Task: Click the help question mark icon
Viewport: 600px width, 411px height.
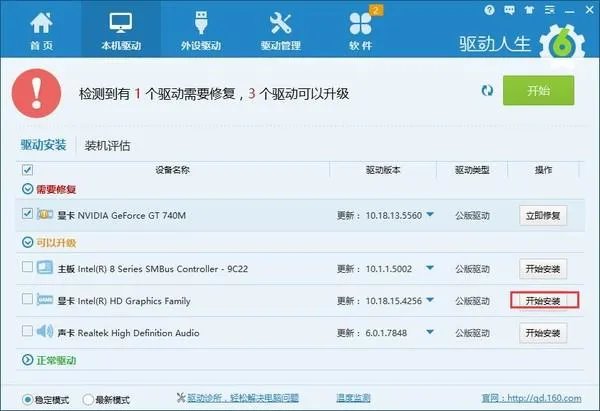Action: 489,10
